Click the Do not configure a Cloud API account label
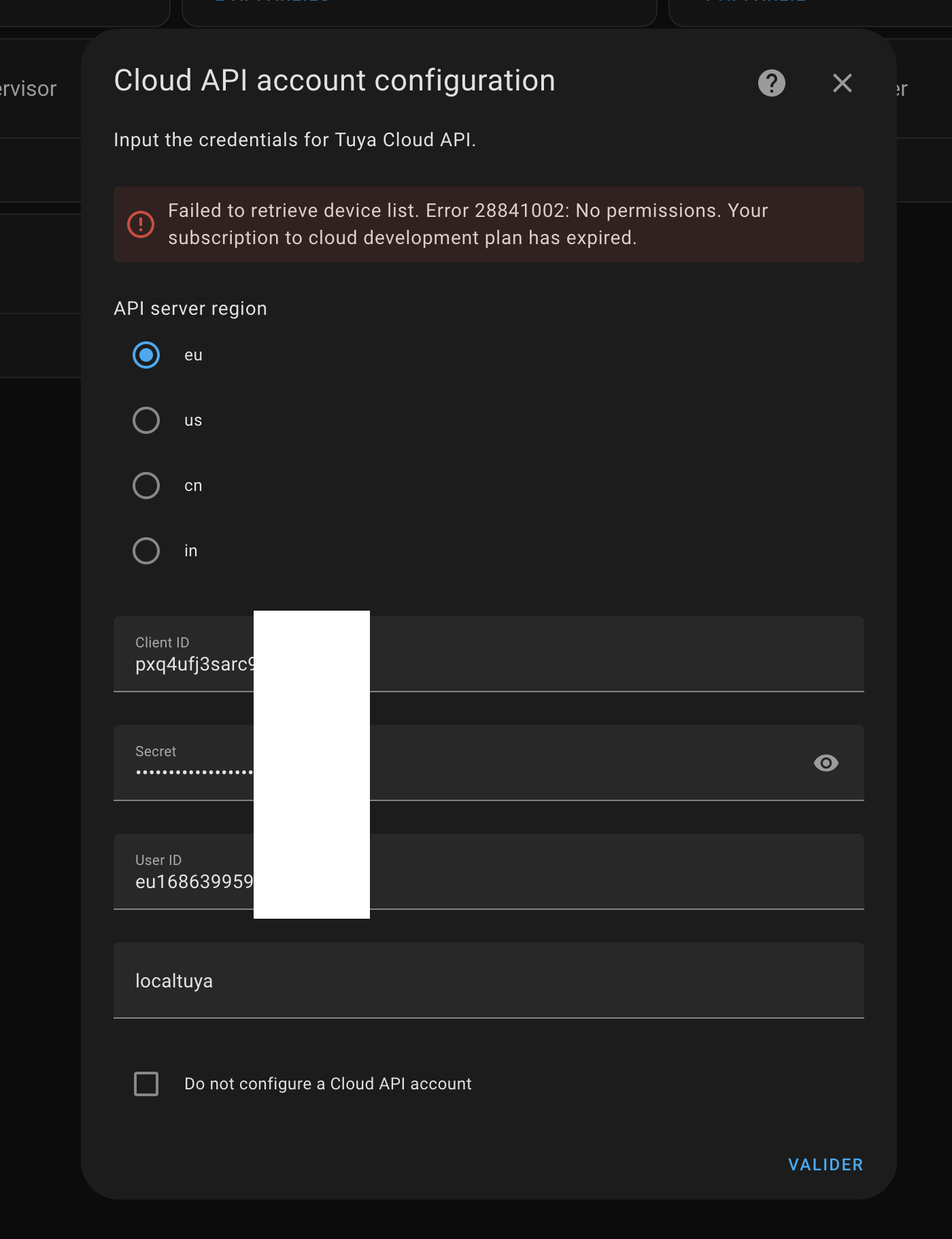The width and height of the screenshot is (952, 1239). coord(328,1084)
